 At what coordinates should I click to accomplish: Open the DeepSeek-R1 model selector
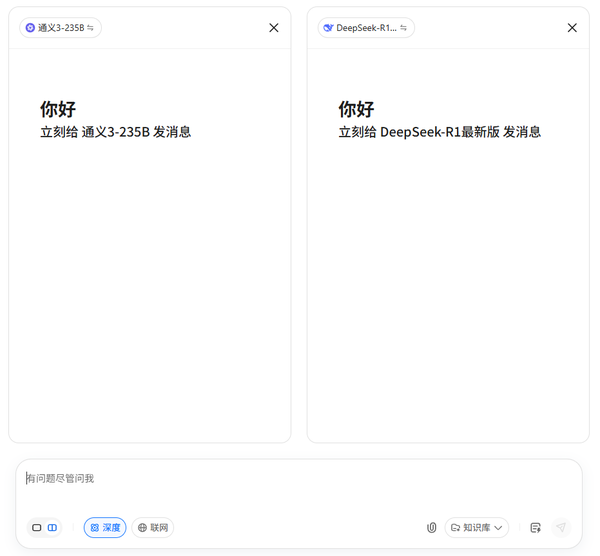click(x=366, y=28)
